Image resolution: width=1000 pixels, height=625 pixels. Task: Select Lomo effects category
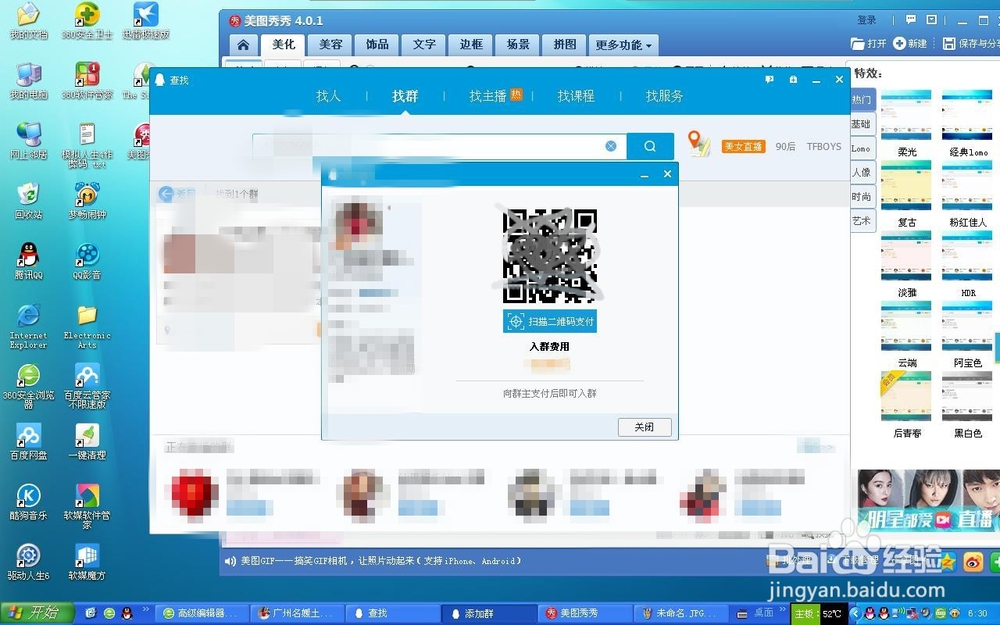tap(862, 148)
